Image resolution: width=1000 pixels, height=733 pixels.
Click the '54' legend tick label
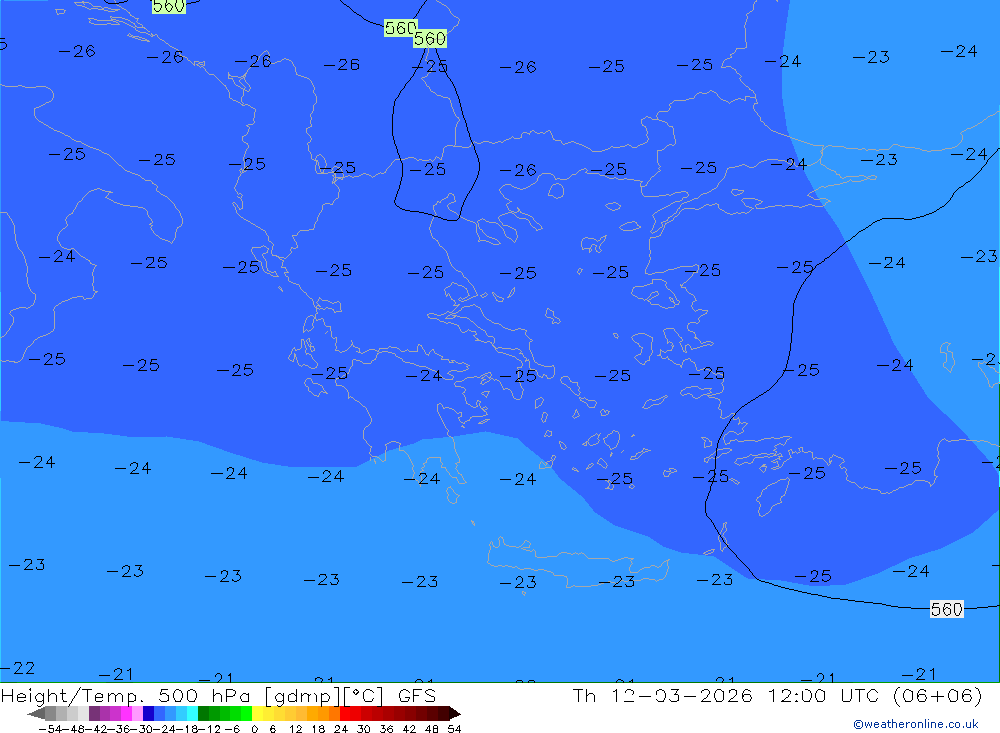point(454,729)
